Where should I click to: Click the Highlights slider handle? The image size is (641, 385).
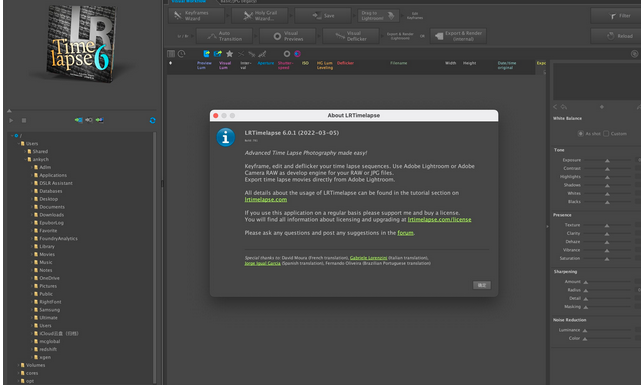tap(607, 177)
